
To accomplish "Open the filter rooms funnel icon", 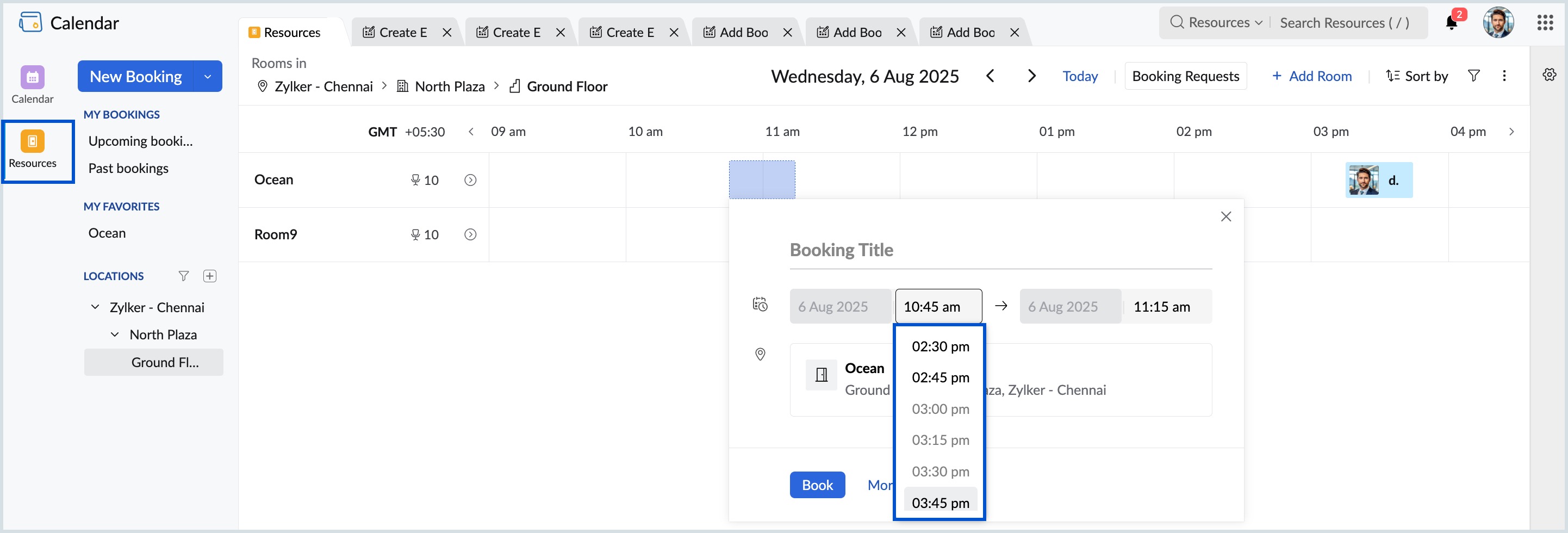I will point(1473,76).
